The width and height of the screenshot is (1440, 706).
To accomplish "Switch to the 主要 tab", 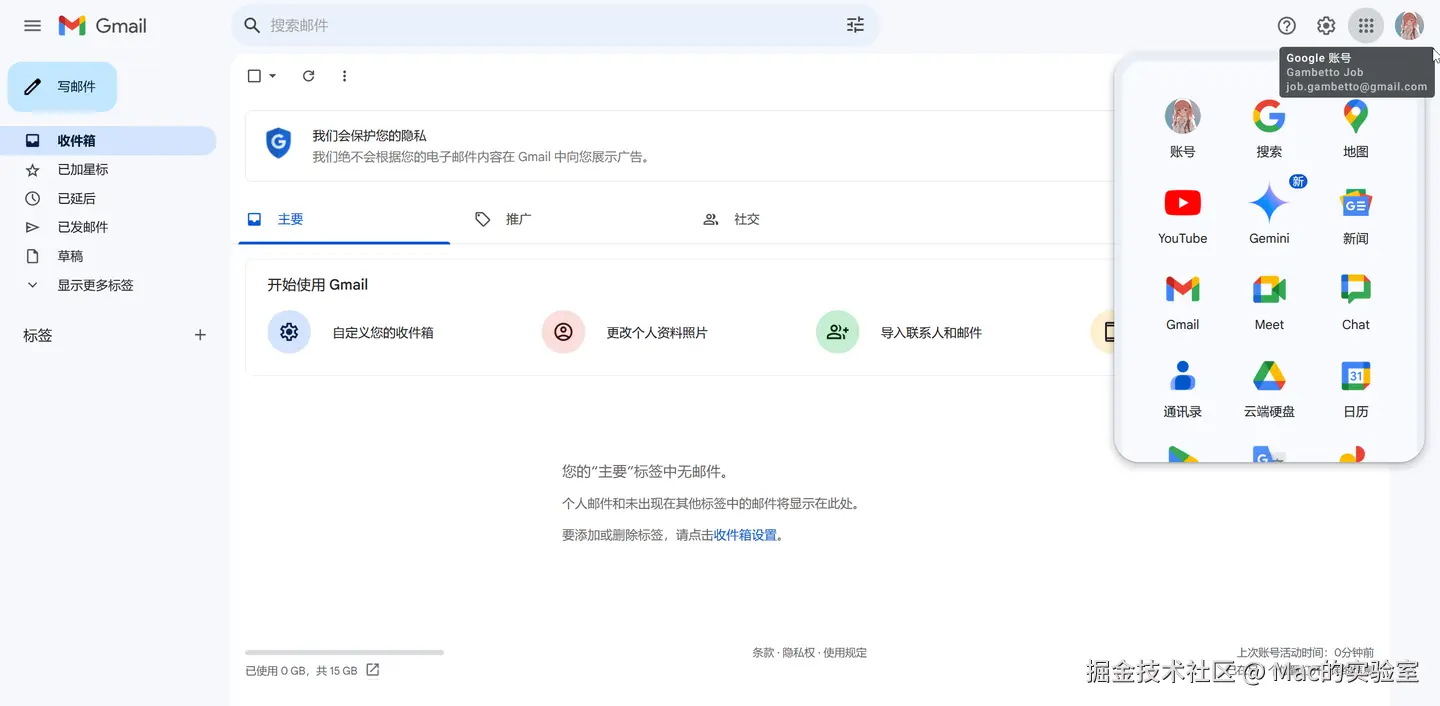I will tap(344, 219).
